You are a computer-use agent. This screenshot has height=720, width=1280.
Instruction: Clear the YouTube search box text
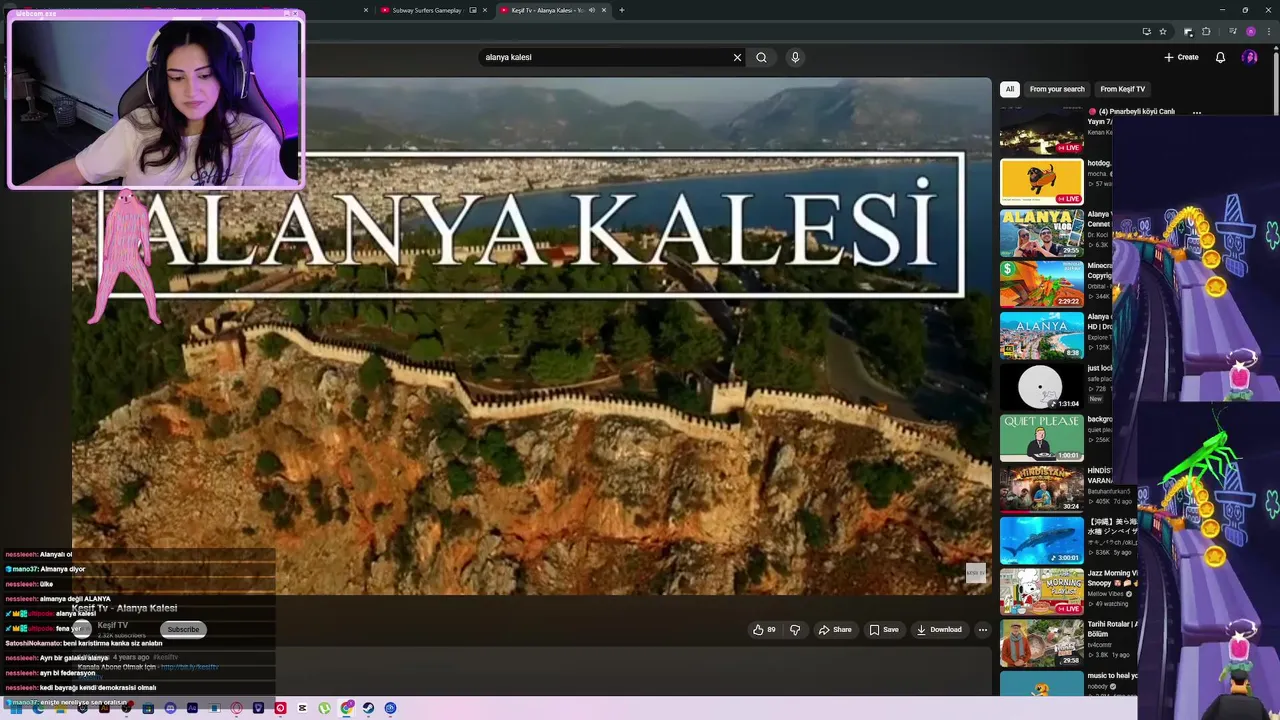point(738,57)
